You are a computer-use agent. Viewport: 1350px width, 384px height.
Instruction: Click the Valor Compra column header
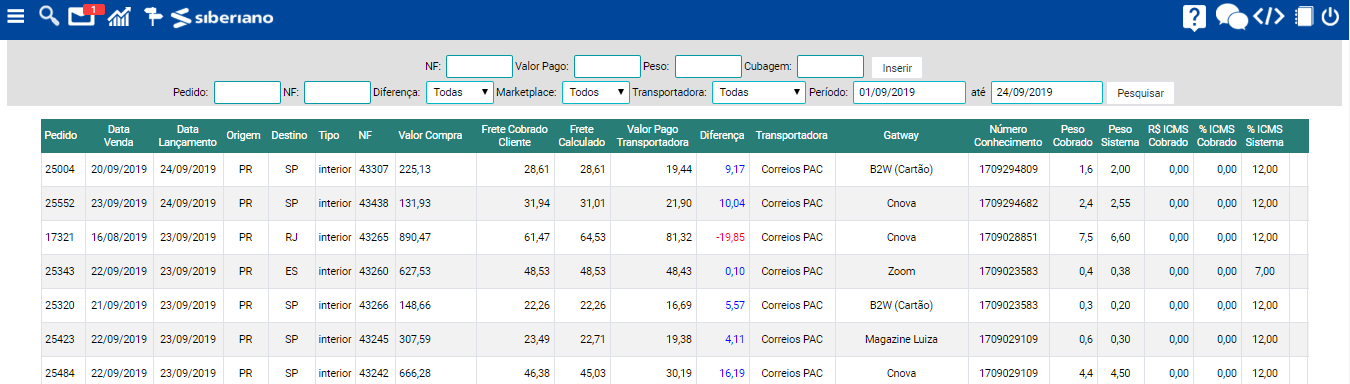(x=430, y=135)
